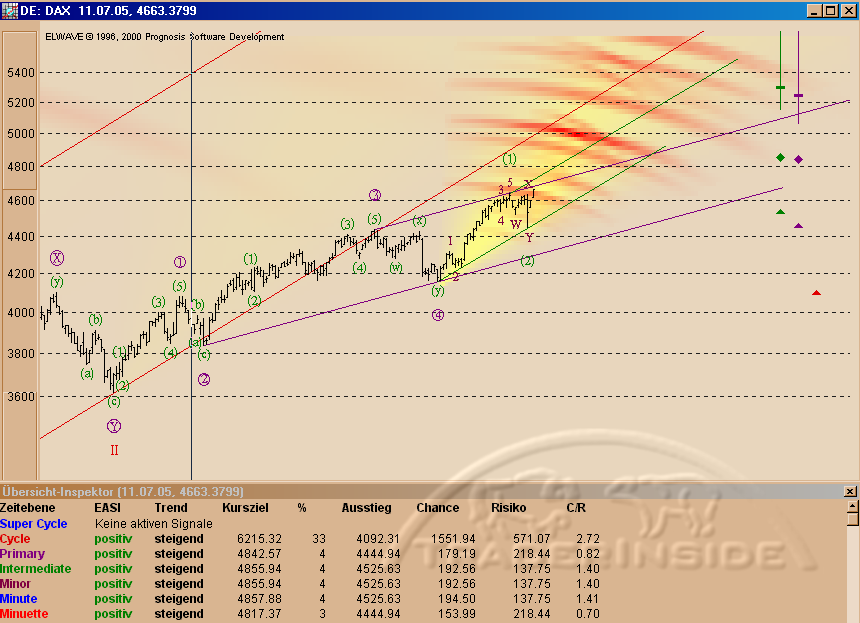Select the green vertical target range bar

(780, 71)
